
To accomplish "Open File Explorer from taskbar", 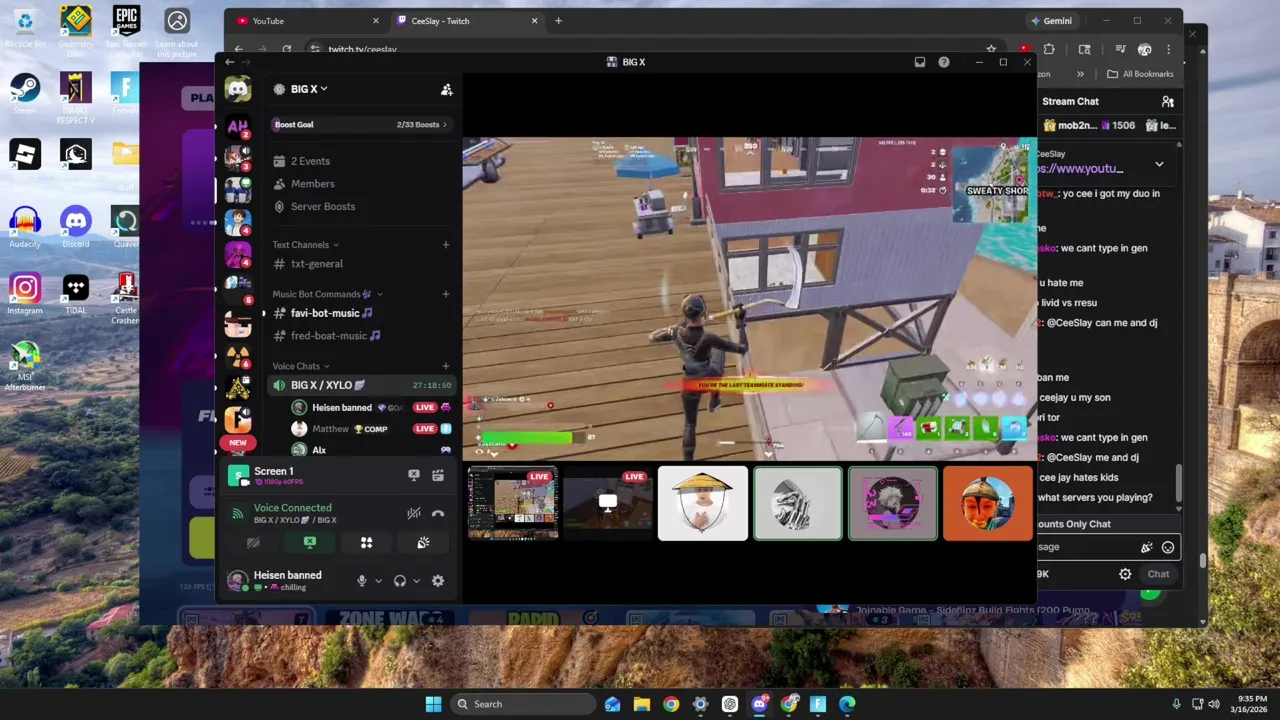I will 642,704.
